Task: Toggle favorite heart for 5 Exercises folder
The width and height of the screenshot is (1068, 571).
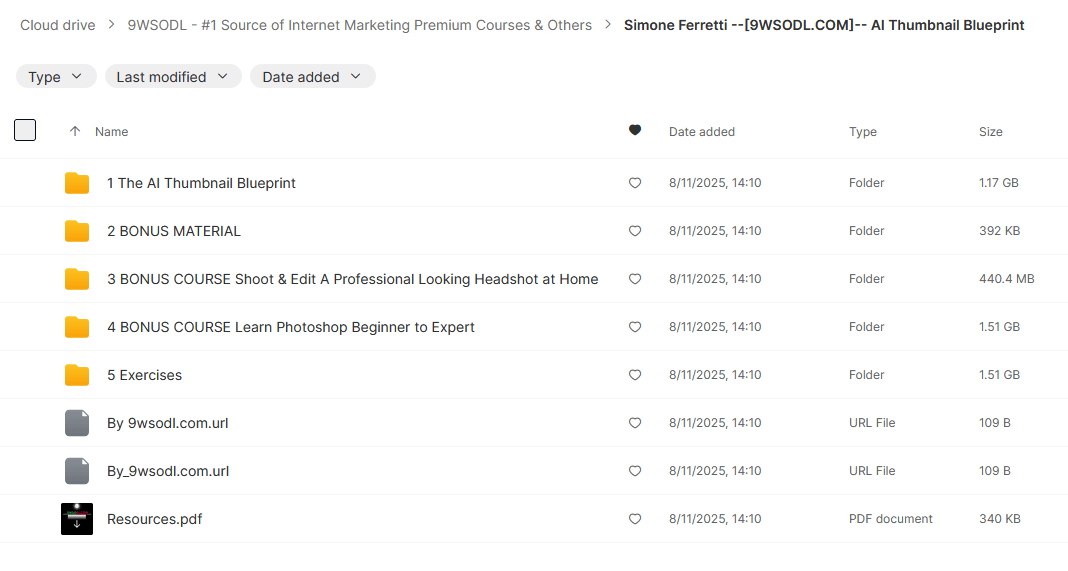Action: (634, 375)
